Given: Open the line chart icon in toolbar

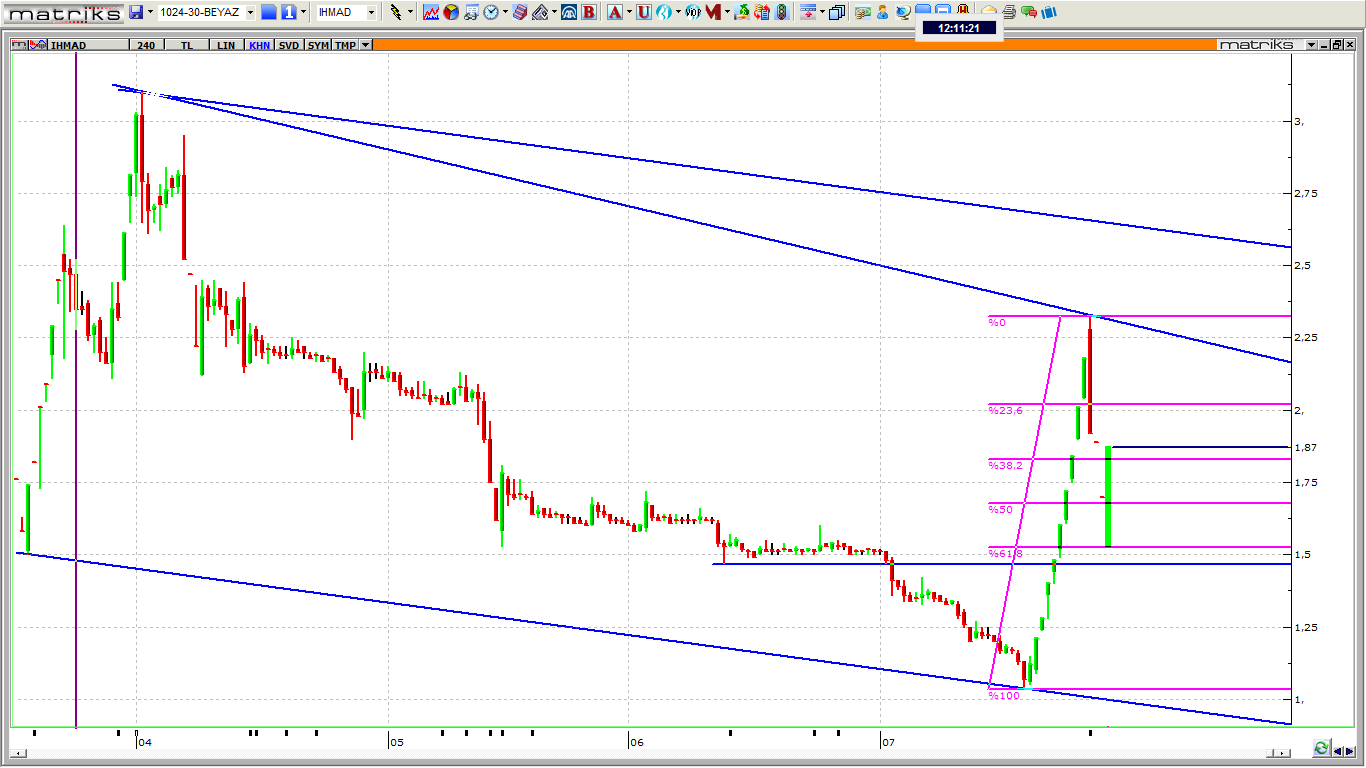Looking at the screenshot, I should [431, 12].
